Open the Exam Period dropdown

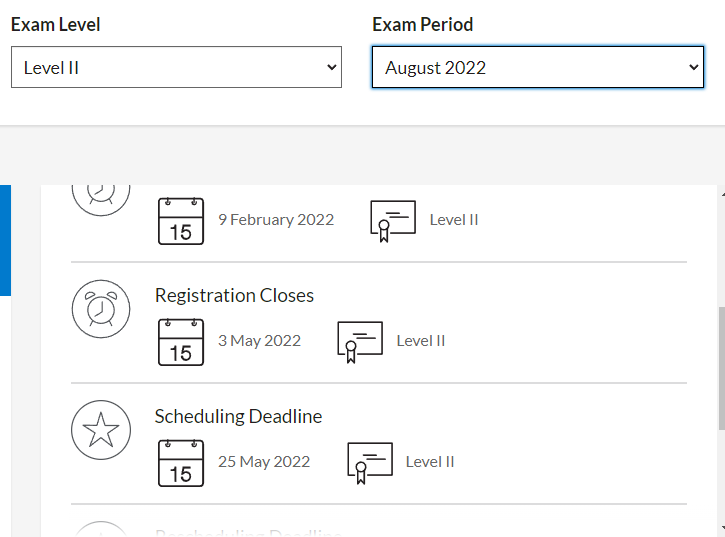point(538,67)
